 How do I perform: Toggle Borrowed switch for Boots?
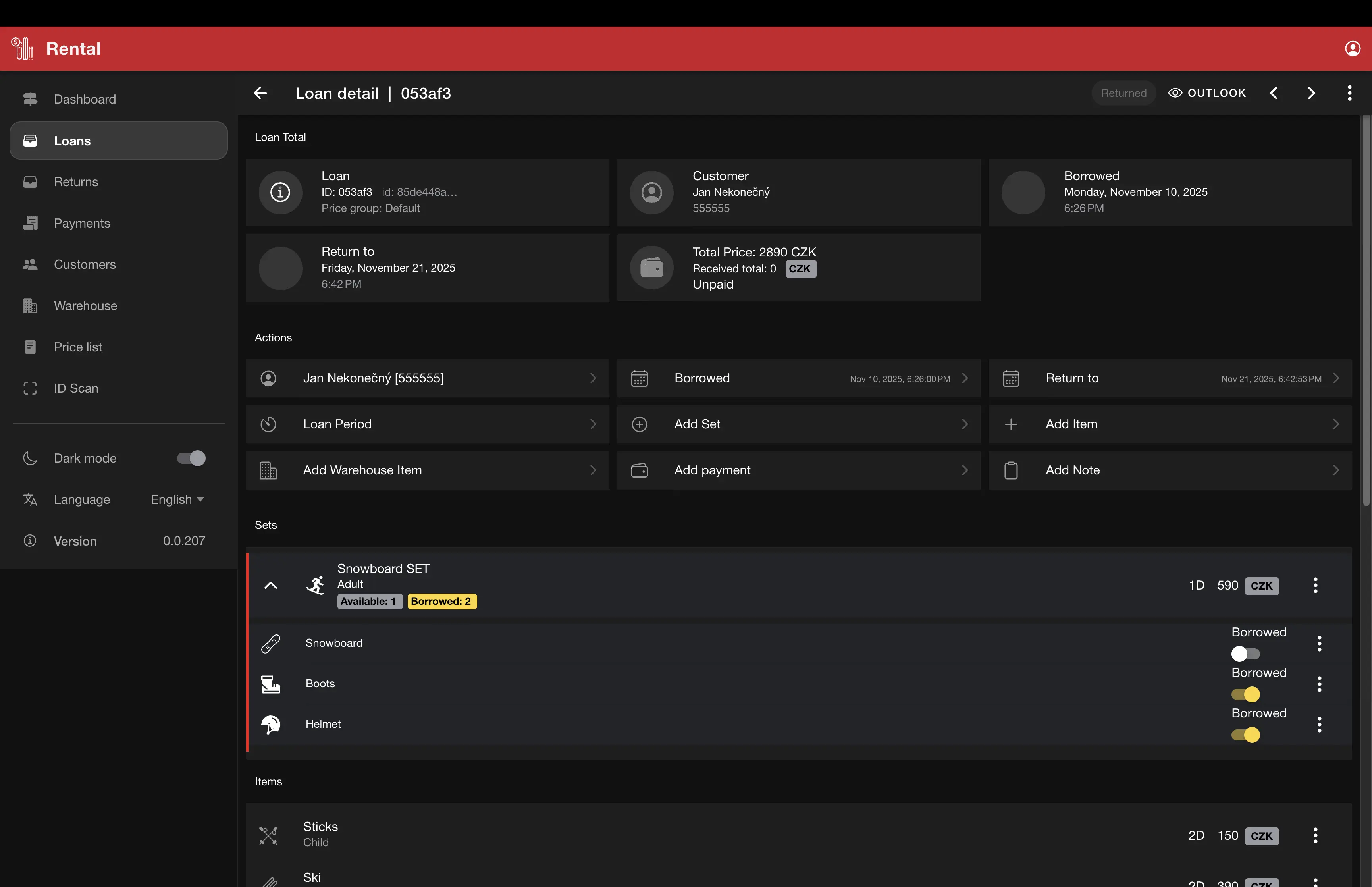[1245, 694]
